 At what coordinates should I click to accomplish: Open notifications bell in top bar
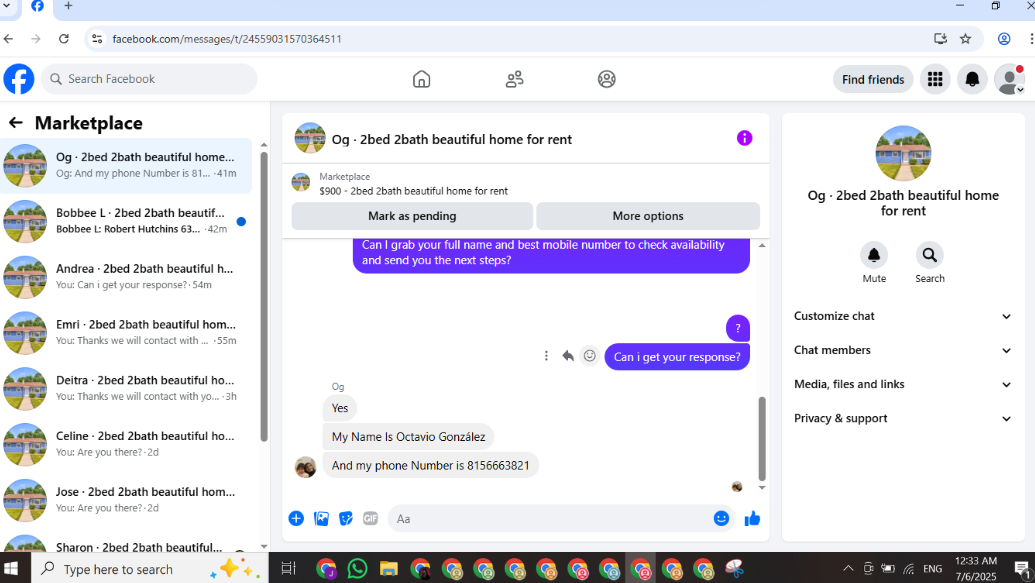972,79
